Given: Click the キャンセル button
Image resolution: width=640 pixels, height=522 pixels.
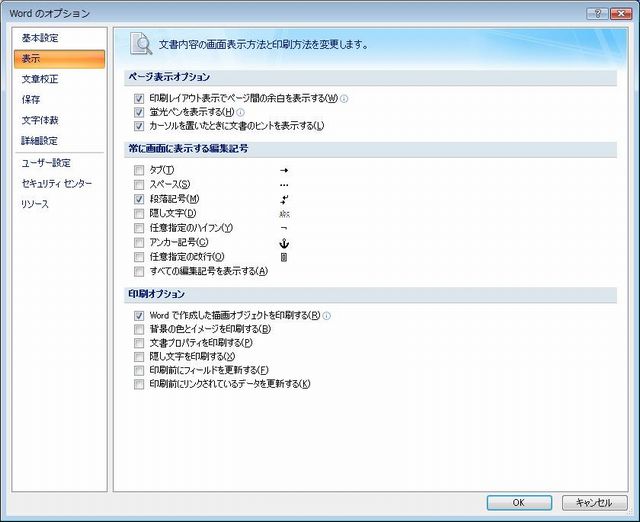Looking at the screenshot, I should [x=594, y=502].
